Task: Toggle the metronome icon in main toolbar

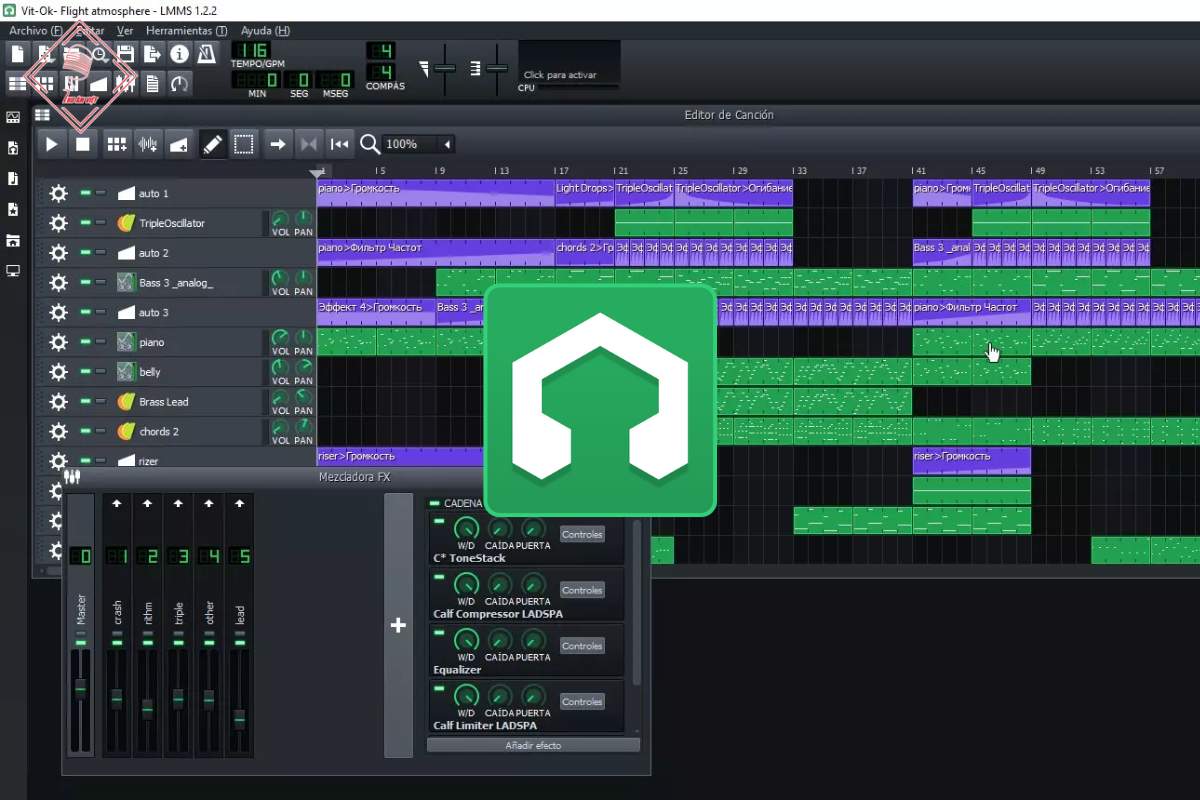Action: click(x=207, y=54)
